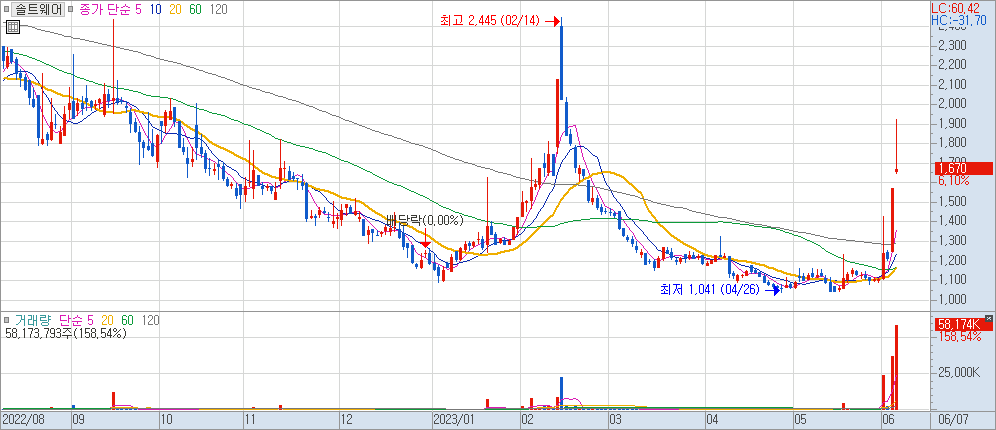Click the red 58,174K volume tag
The image size is (996, 430).
962,325
